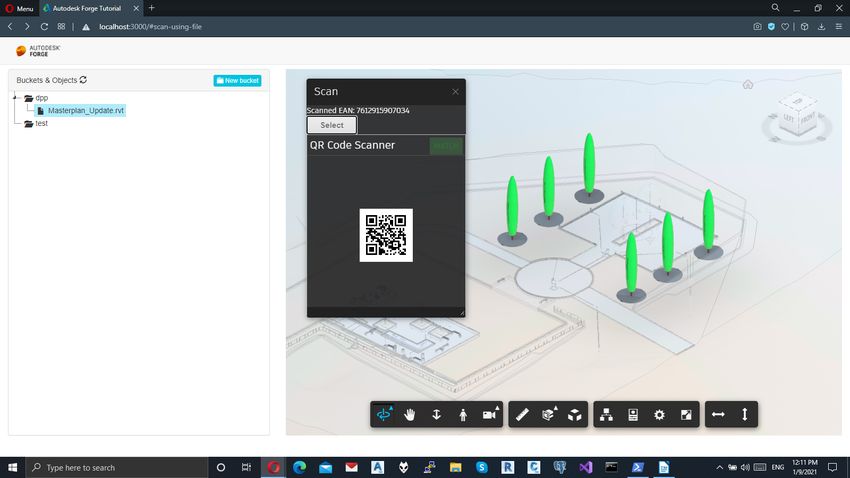
Task: Click the green QR Code Scanner button
Action: click(446, 145)
